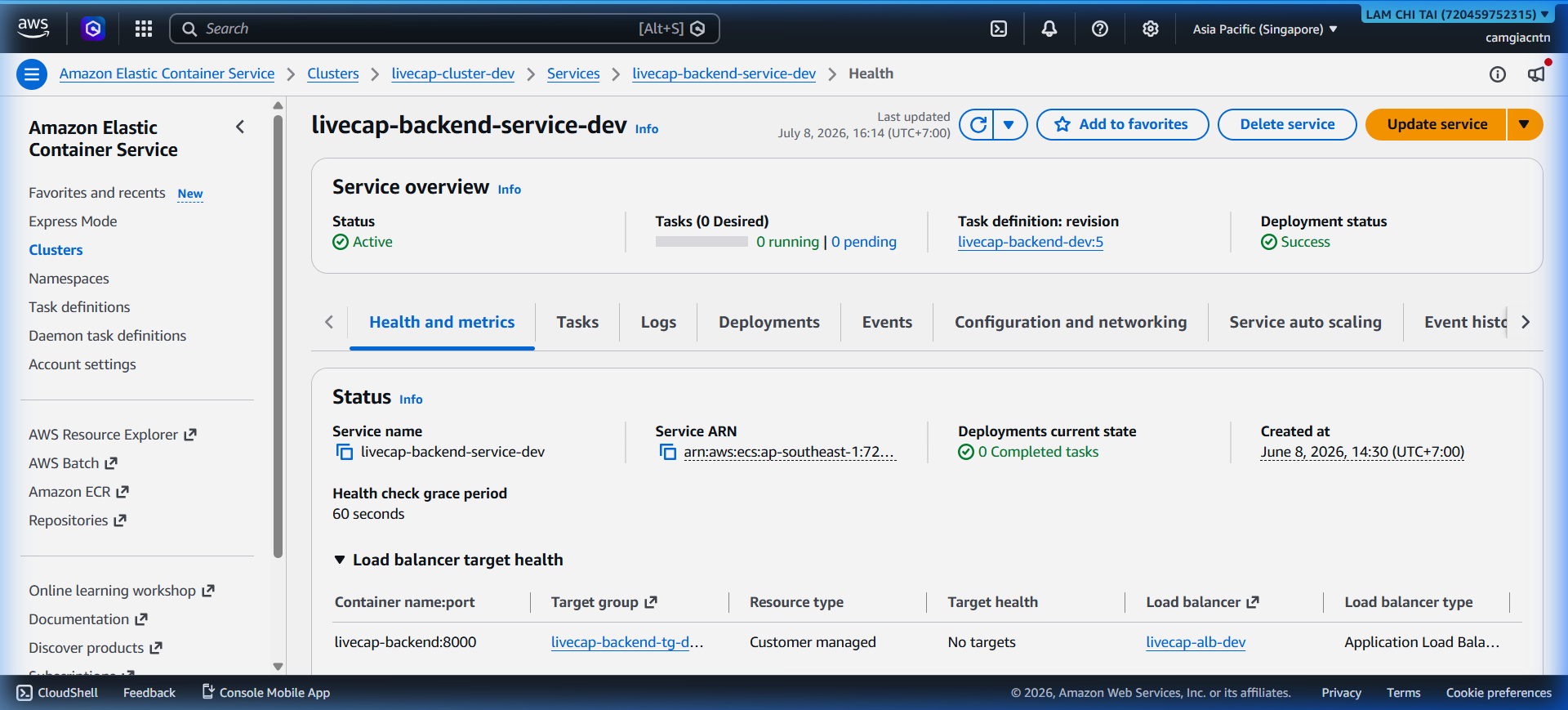The image size is (1568, 710).
Task: Open the info panel circle icon
Action: coord(1497,74)
